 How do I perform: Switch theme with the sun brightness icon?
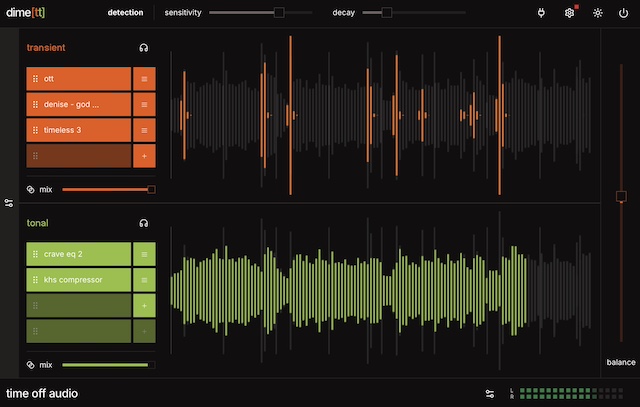598,13
